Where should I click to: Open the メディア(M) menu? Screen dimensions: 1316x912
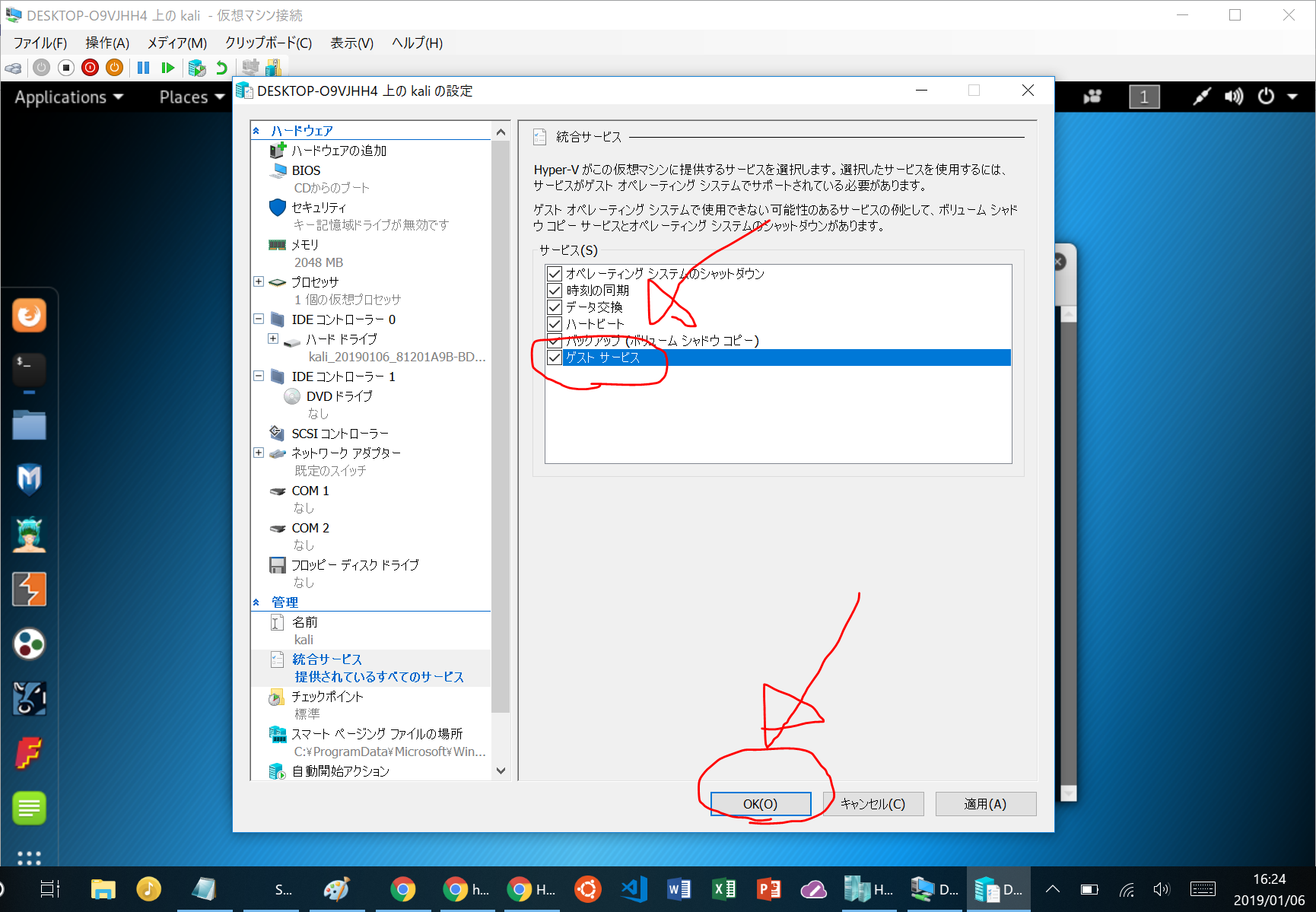tap(176, 43)
